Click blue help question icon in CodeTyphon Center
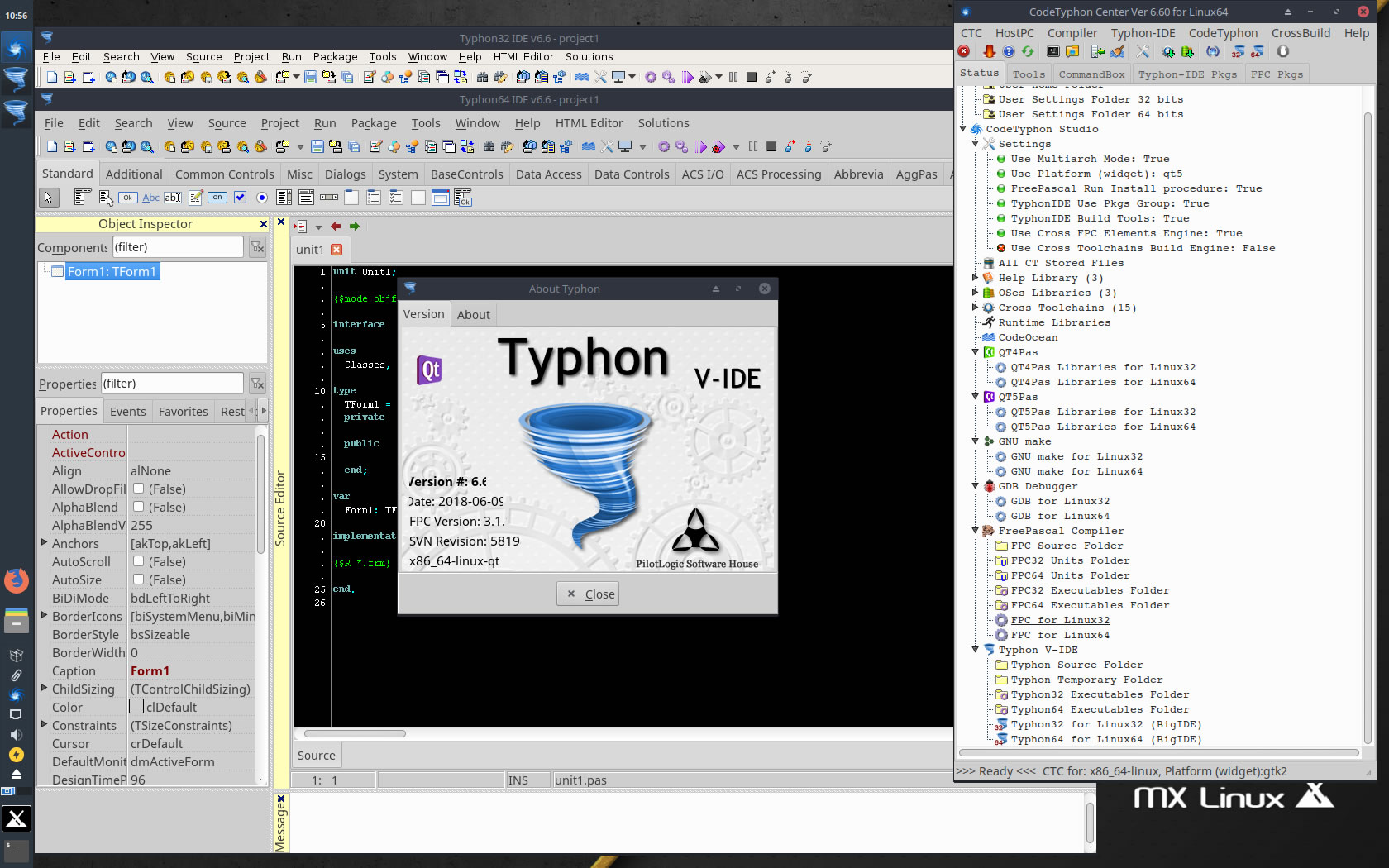 coord(1009,51)
